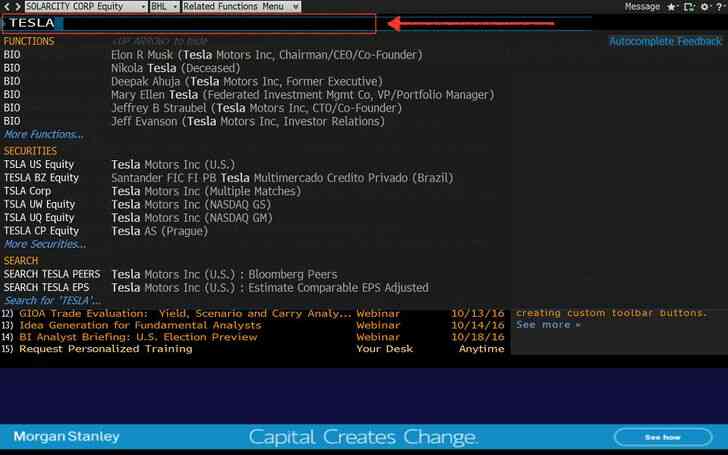
Task: Click the export window icon
Action: coord(689,7)
